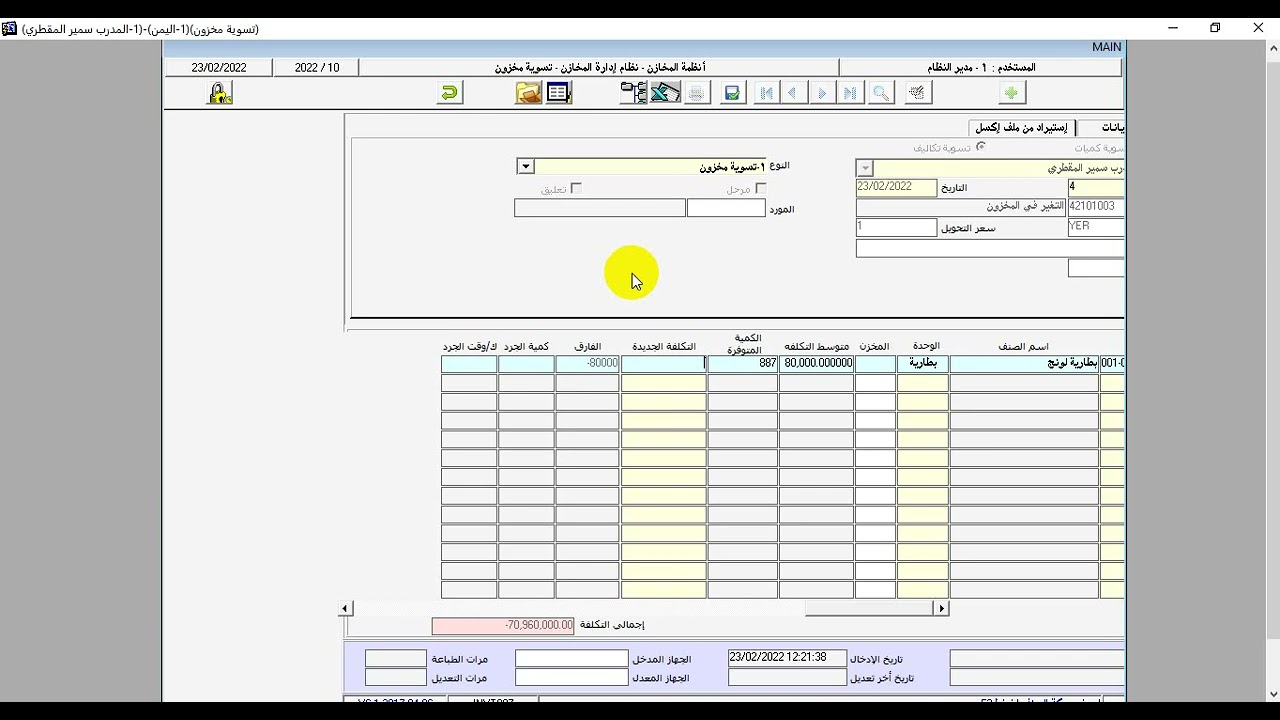Click the tree structure icon
This screenshot has height=720, width=1280.
pyautogui.click(x=634, y=93)
